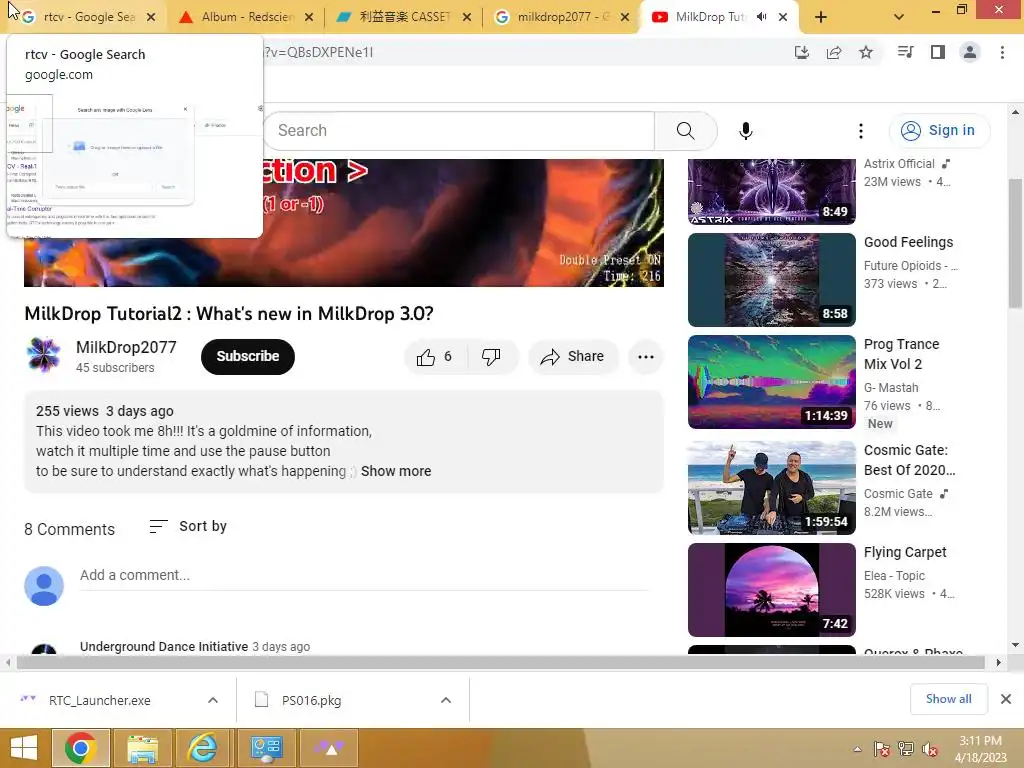Show hidden system tray icons
This screenshot has width=1024, height=768.
[x=857, y=749]
